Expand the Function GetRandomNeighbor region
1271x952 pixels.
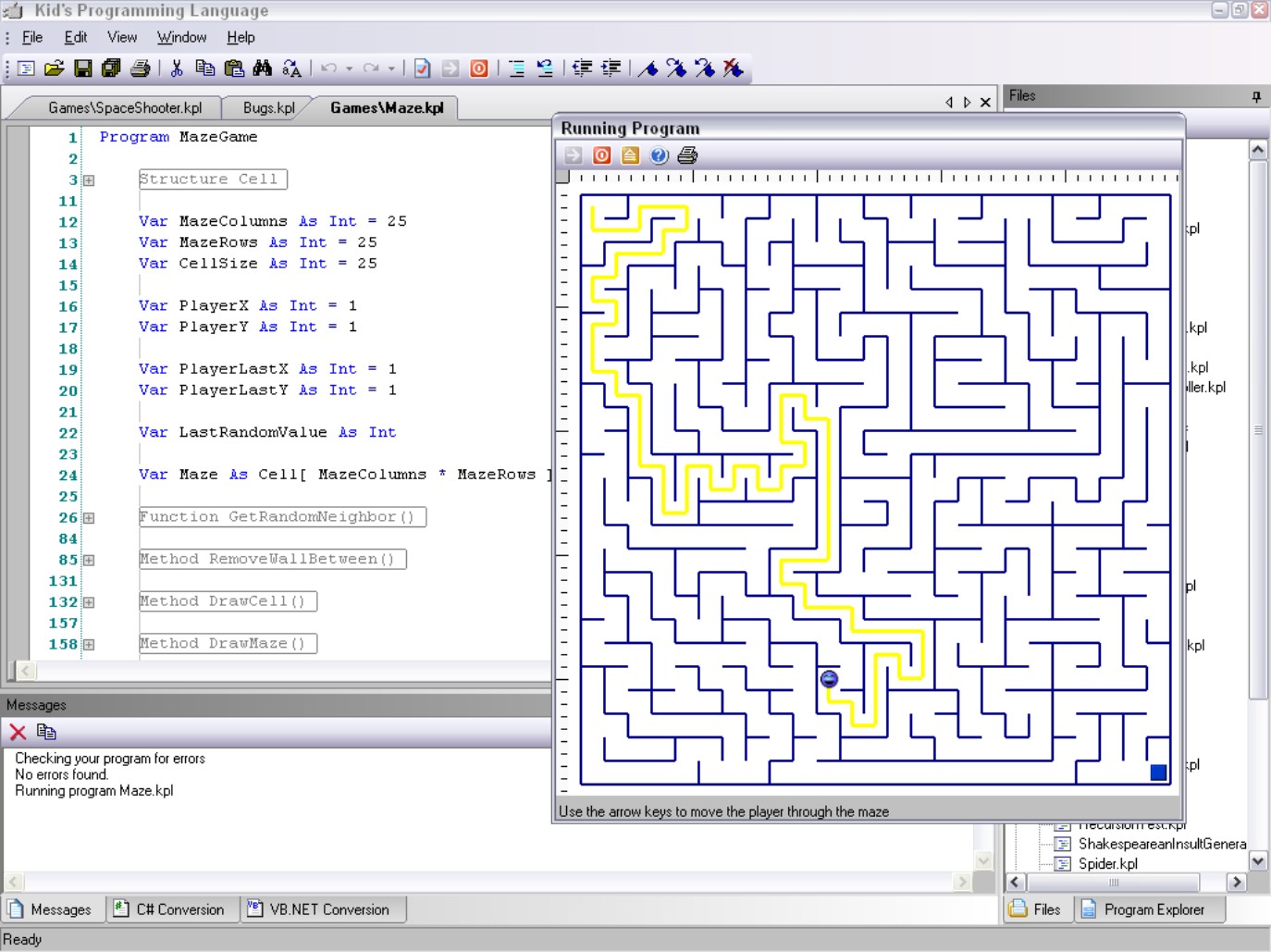[x=89, y=518]
